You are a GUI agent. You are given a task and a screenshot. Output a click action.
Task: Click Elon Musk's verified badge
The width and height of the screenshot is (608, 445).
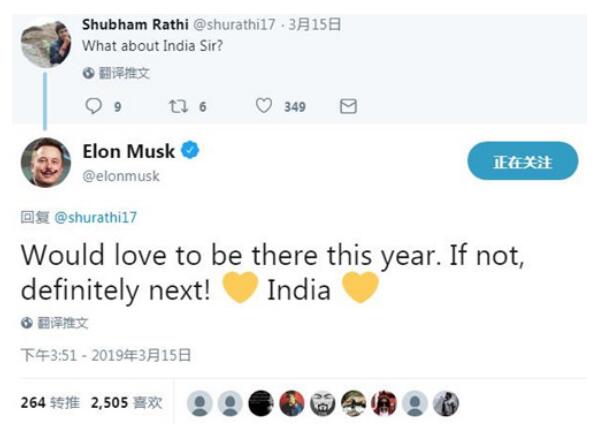[x=190, y=152]
